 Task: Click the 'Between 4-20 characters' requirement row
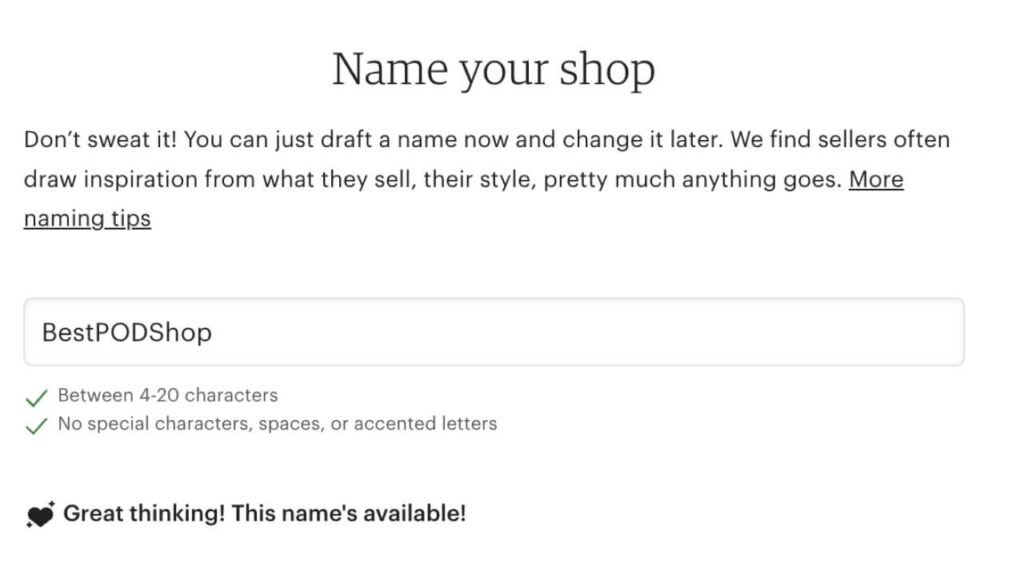tap(167, 395)
